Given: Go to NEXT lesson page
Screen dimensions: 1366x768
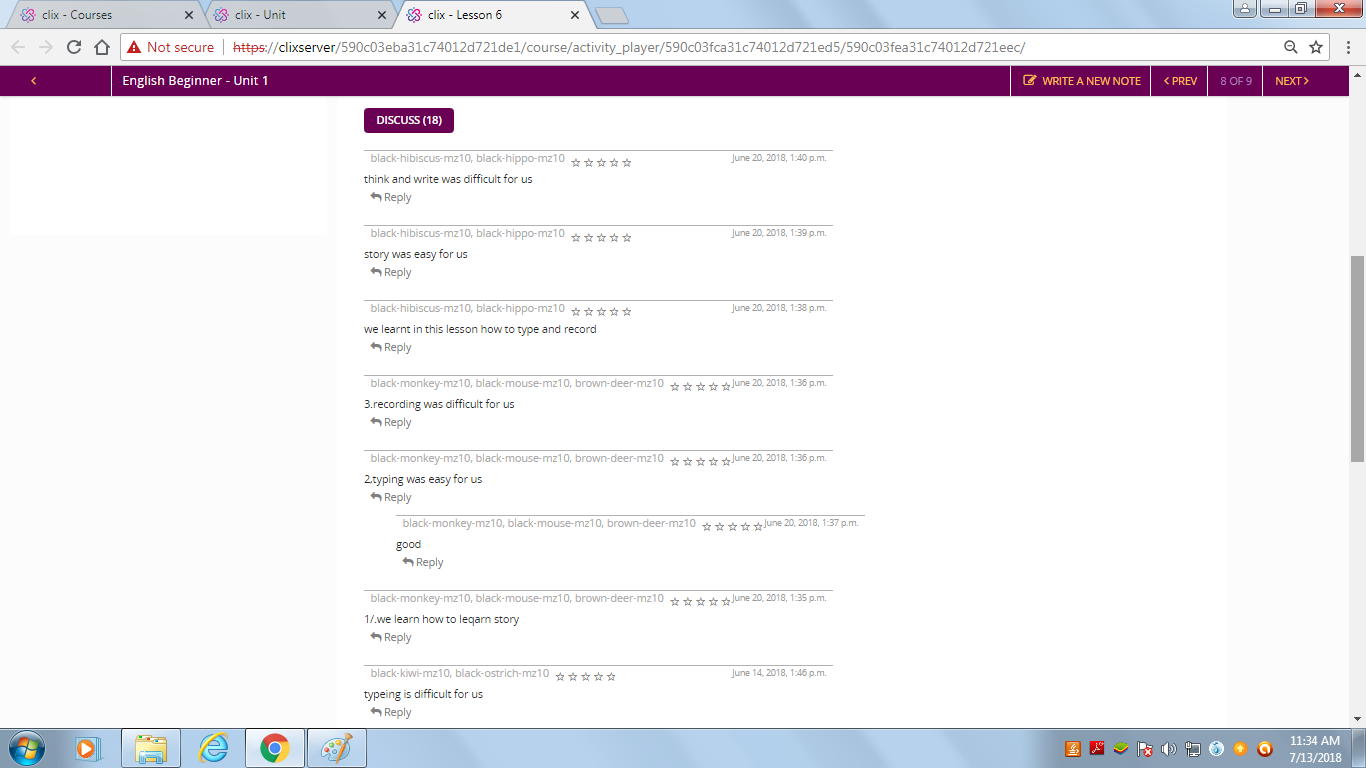Looking at the screenshot, I should [1291, 81].
